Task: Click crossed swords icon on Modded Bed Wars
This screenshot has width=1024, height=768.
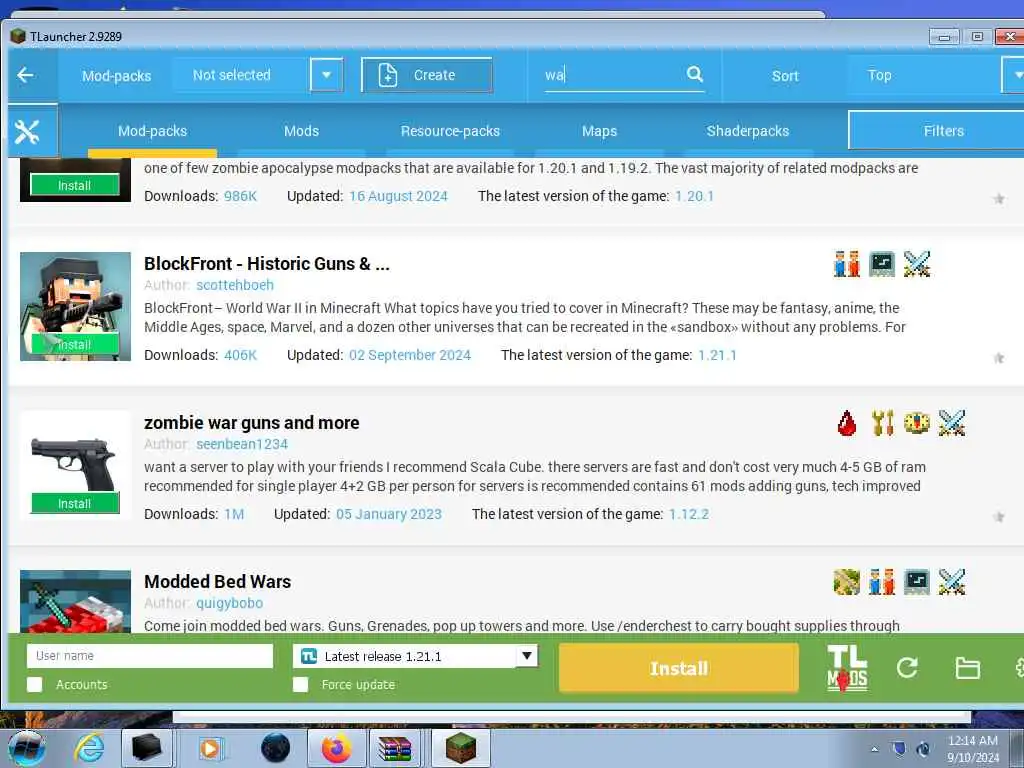Action: (952, 582)
